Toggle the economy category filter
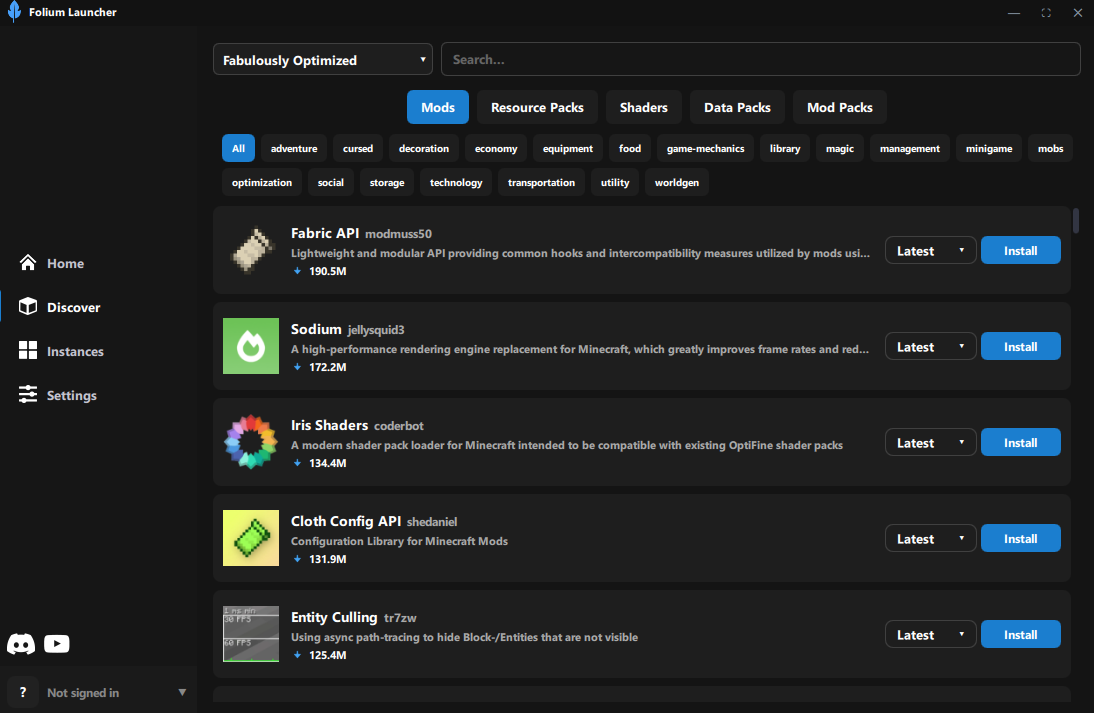This screenshot has height=713, width=1094. pyautogui.click(x=496, y=149)
